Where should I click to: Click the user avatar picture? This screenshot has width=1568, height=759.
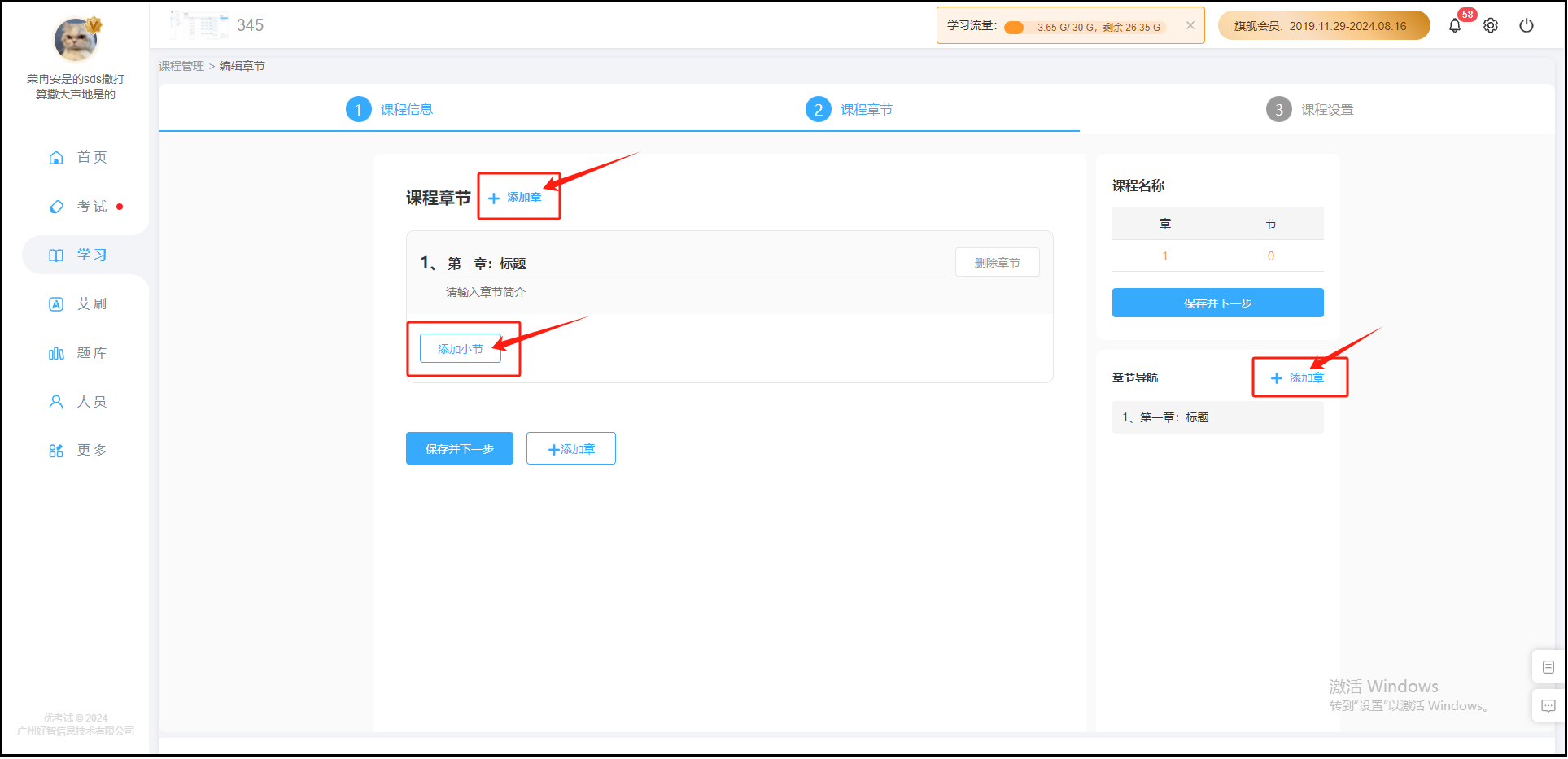(x=76, y=38)
